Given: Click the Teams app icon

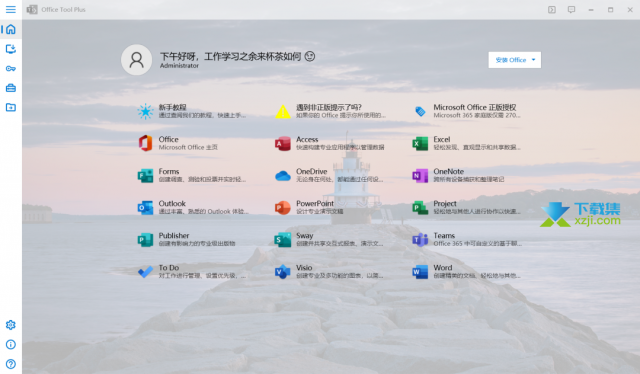Looking at the screenshot, I should 420,240.
